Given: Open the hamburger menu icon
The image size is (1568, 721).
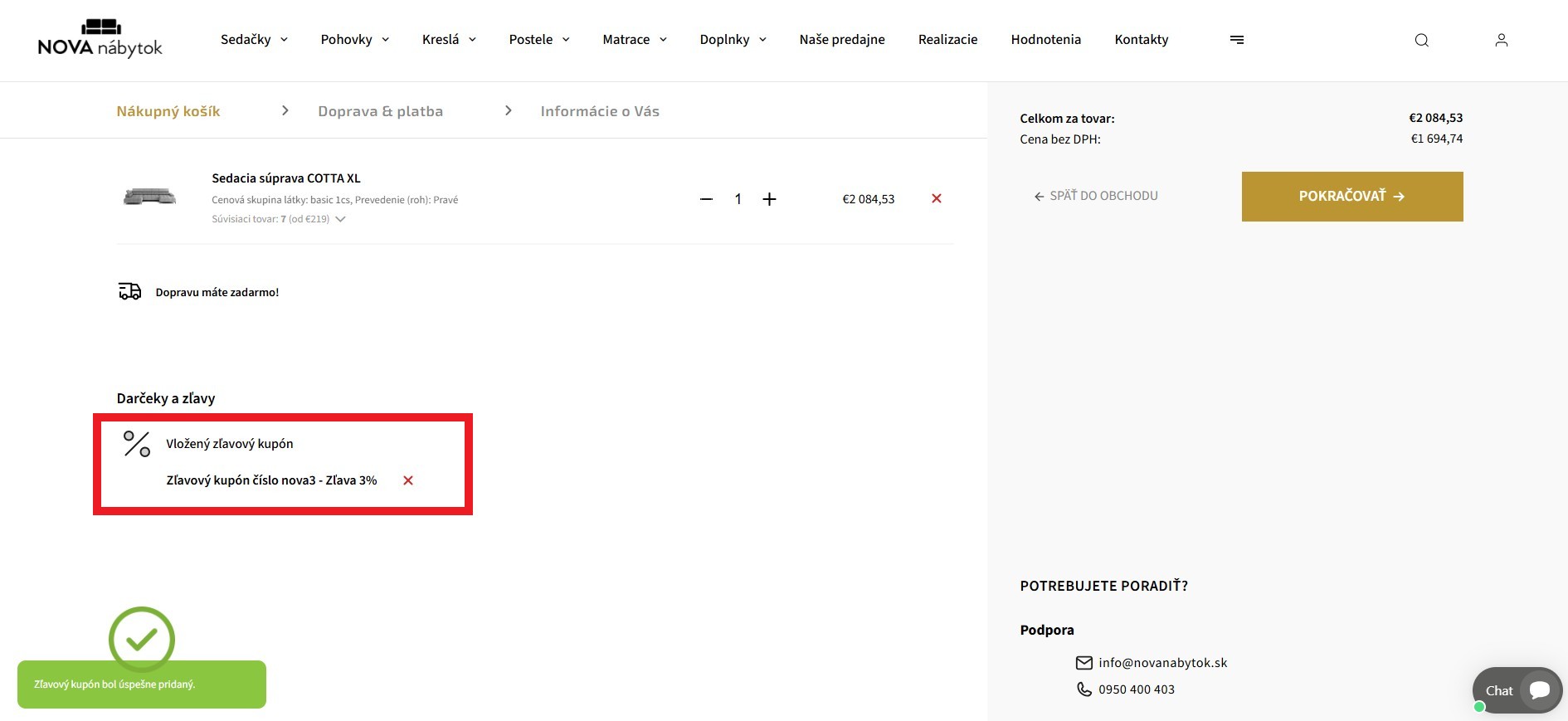Looking at the screenshot, I should [x=1236, y=40].
